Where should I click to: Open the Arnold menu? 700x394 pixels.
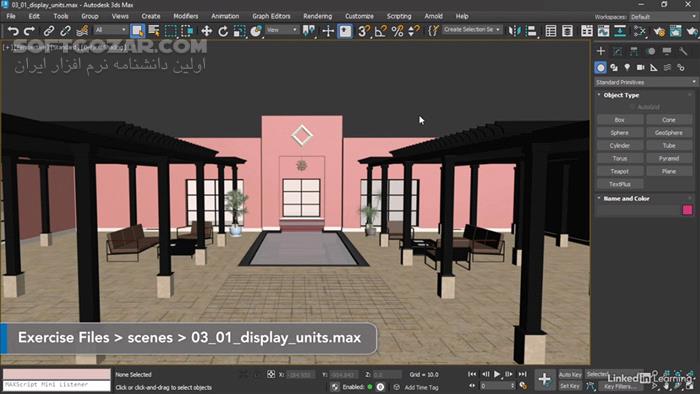pyautogui.click(x=433, y=16)
